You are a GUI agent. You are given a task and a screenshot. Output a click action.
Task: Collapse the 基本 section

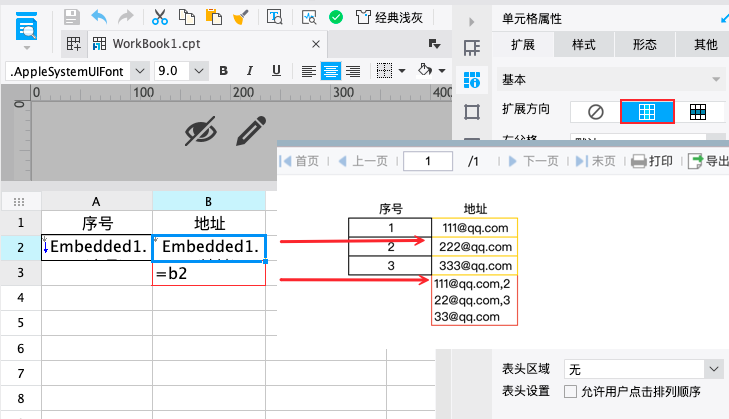click(x=716, y=80)
